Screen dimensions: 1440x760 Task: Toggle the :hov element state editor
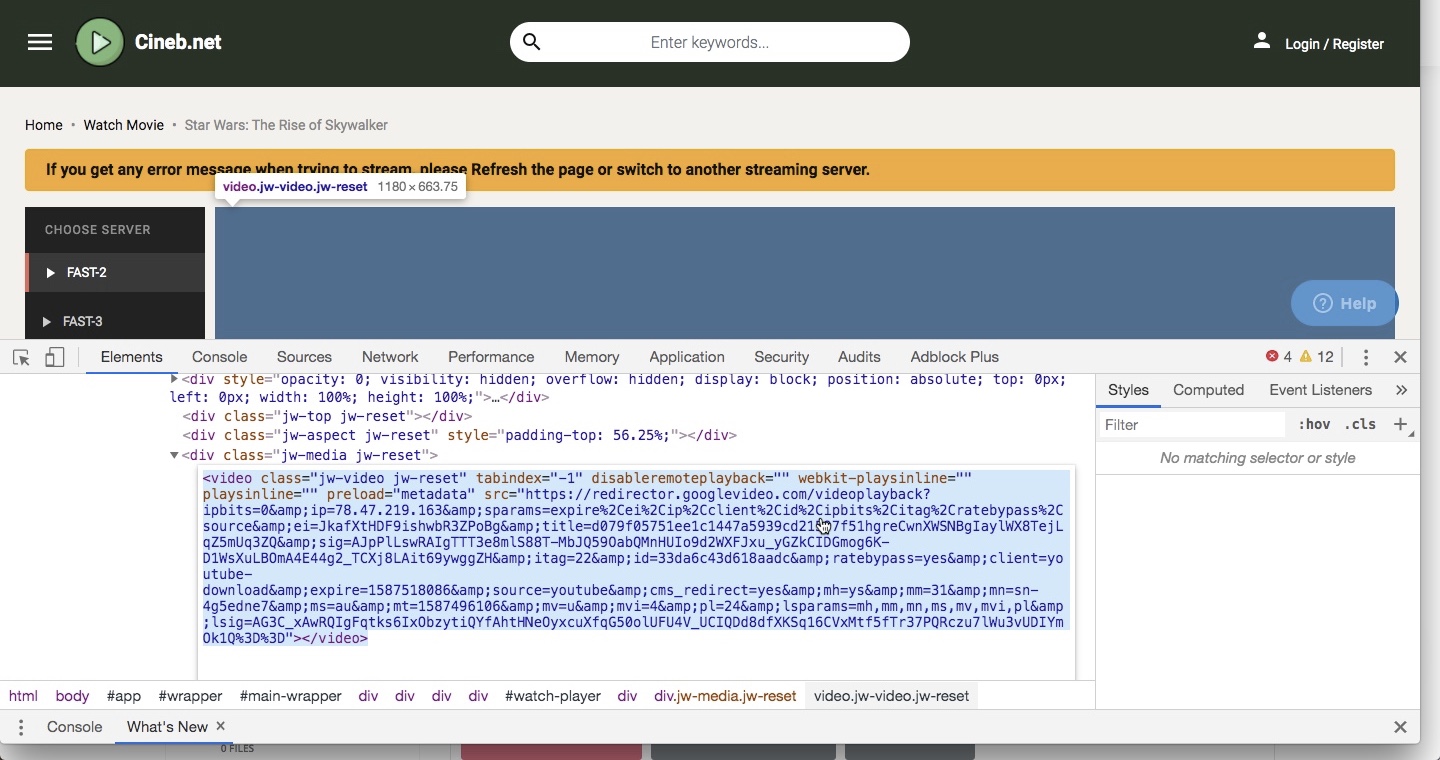pyautogui.click(x=1314, y=424)
